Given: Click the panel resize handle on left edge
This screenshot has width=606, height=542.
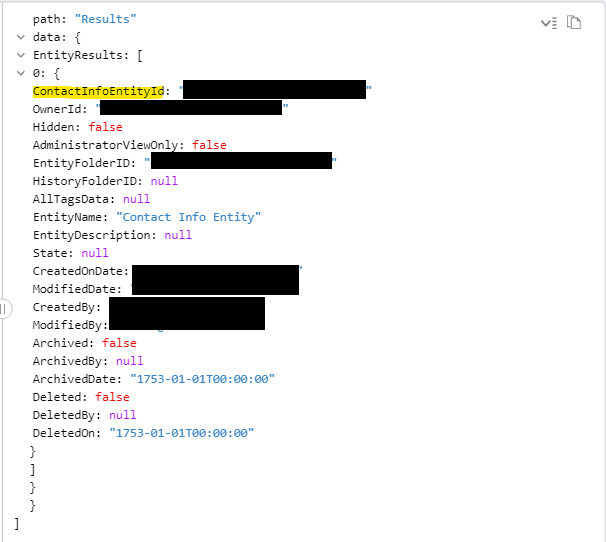Looking at the screenshot, I should (x=4, y=309).
